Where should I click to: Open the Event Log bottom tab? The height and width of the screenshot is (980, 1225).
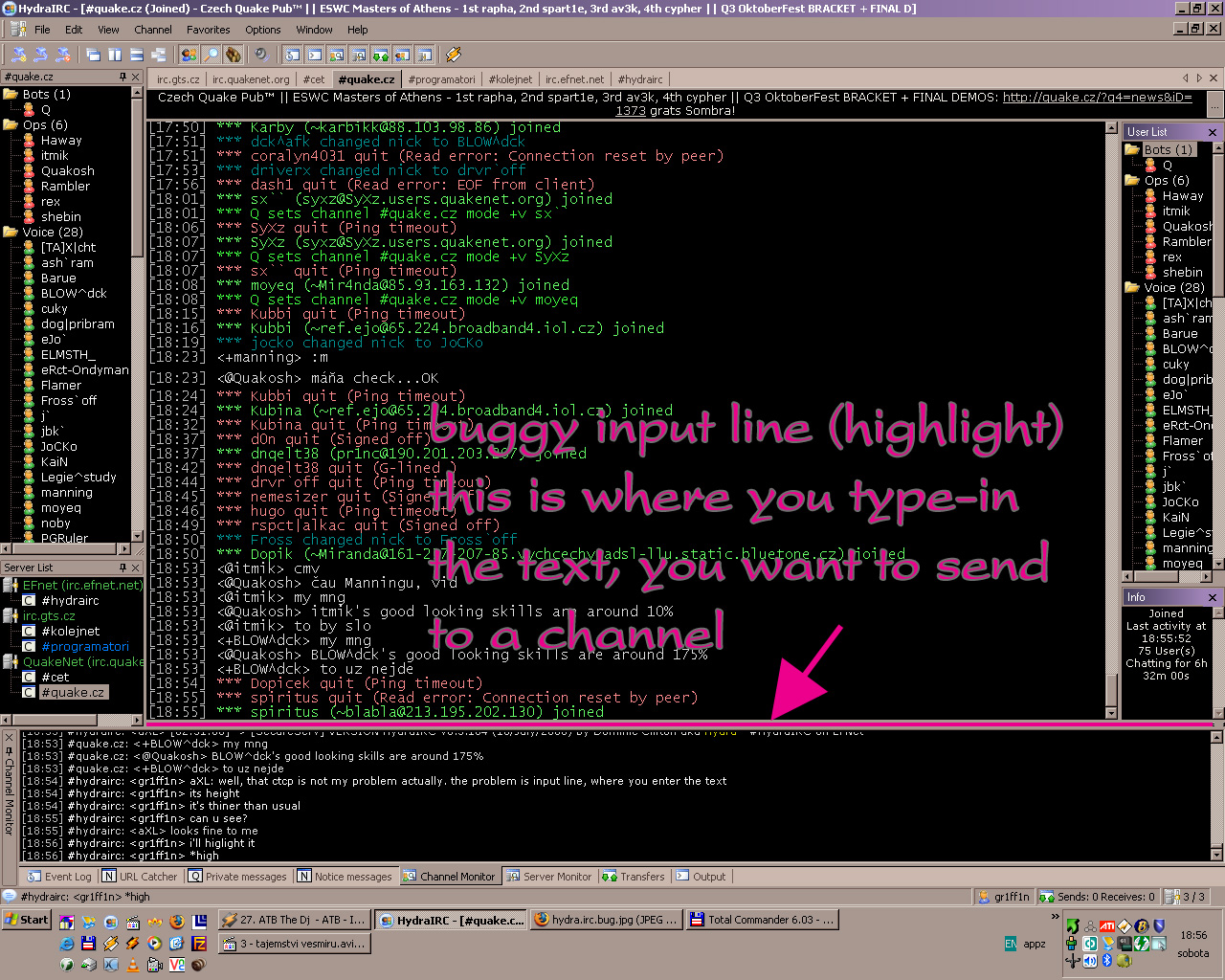pyautogui.click(x=59, y=876)
